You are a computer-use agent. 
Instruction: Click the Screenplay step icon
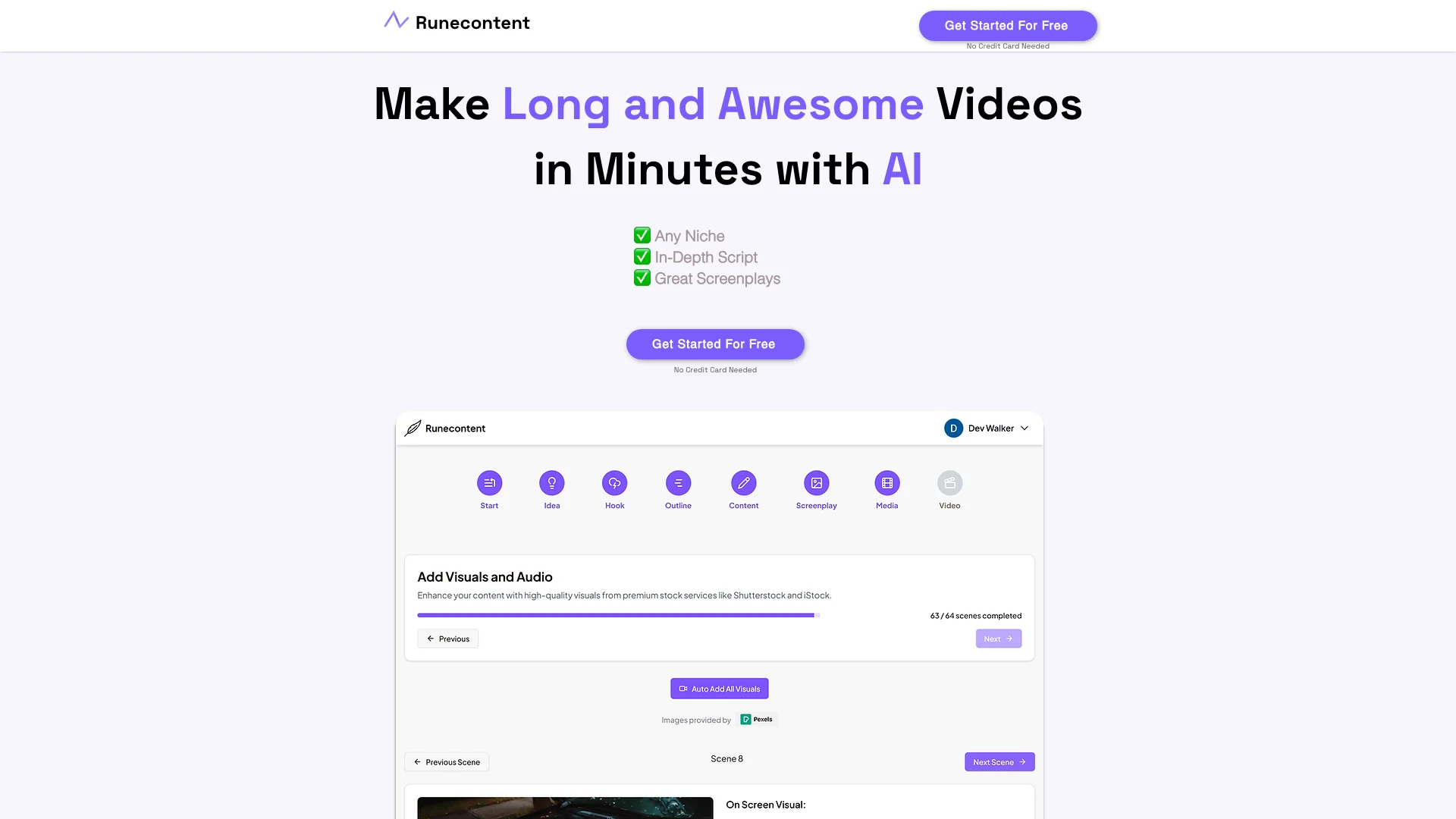tap(816, 482)
